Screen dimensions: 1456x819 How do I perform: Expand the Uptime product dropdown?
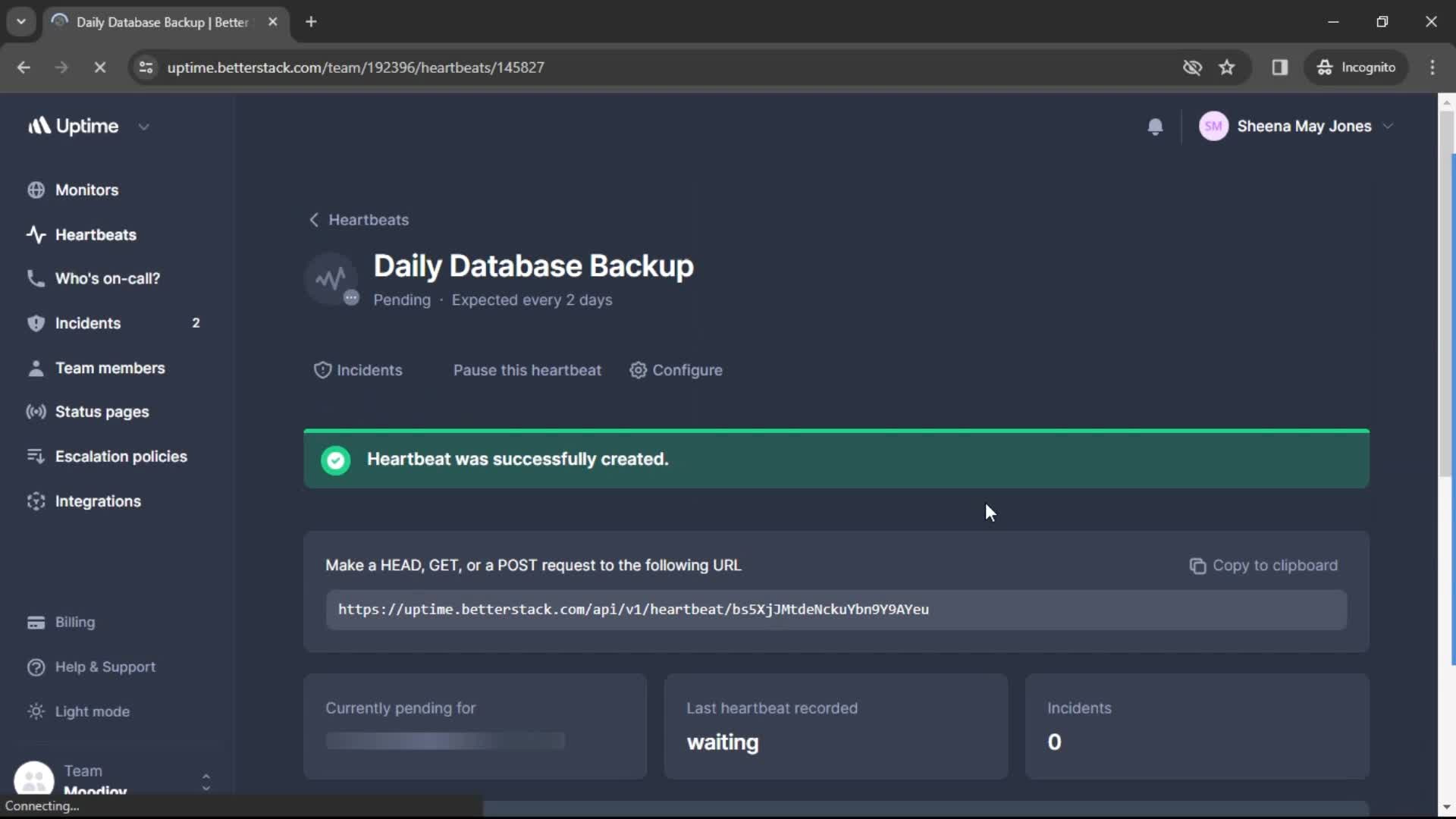[144, 127]
